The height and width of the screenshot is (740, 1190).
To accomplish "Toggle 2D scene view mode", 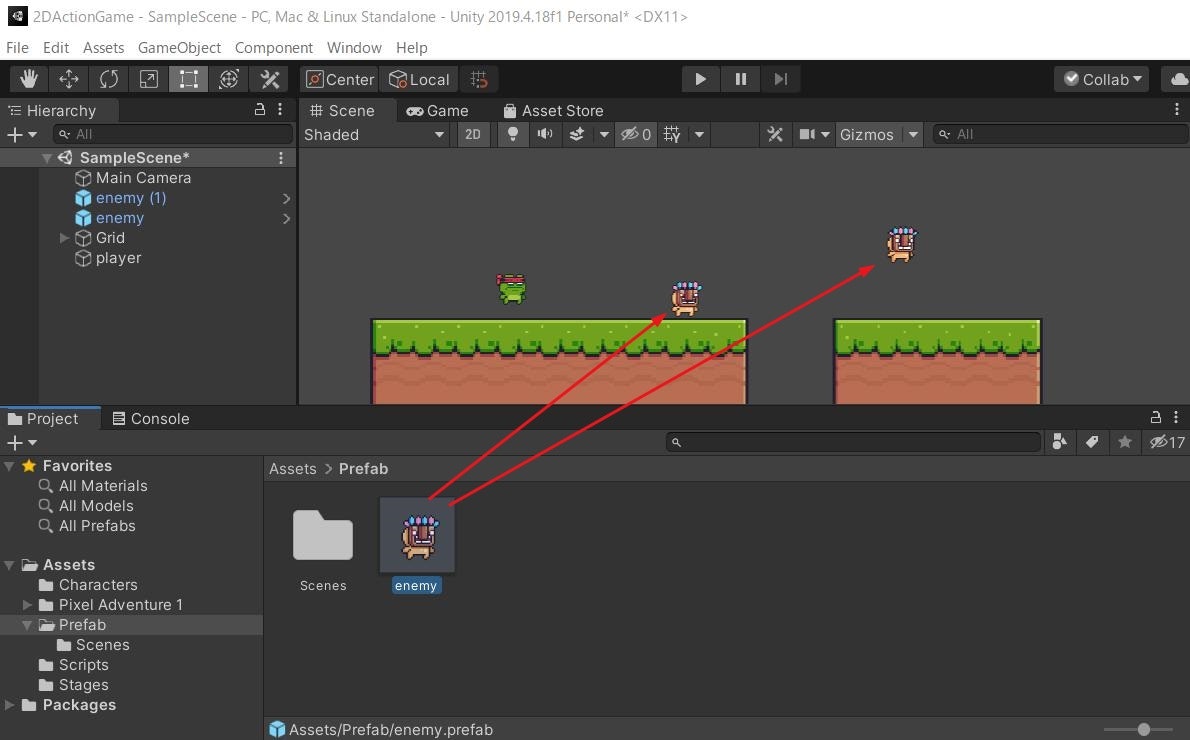I will [x=473, y=134].
